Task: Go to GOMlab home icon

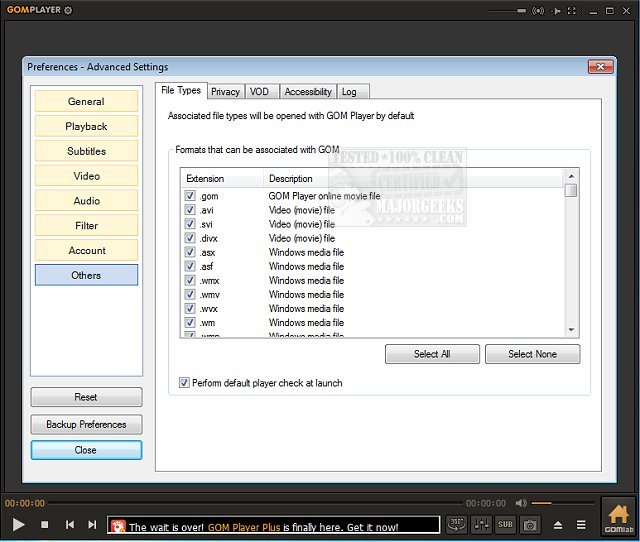Action: pos(618,518)
